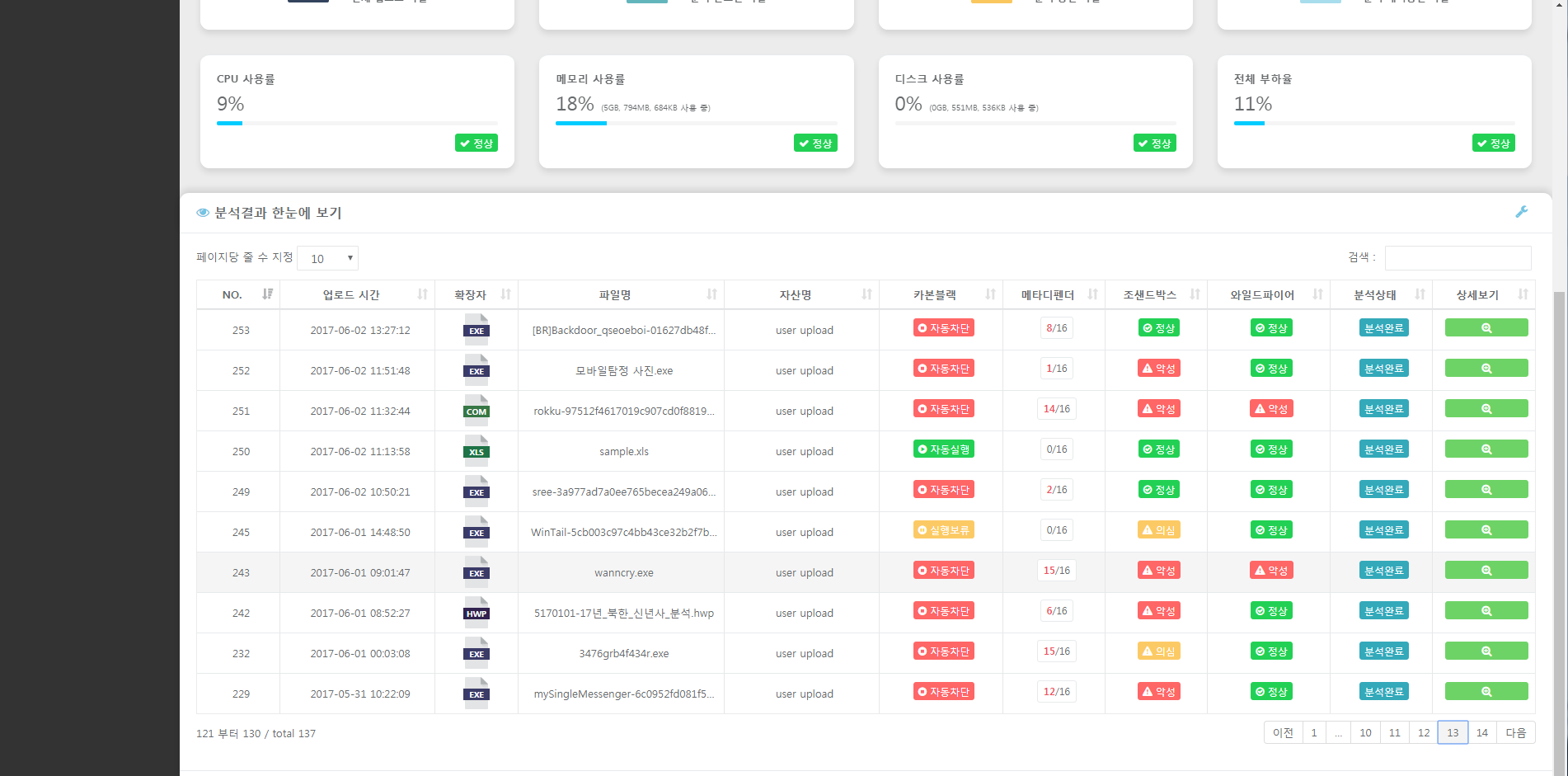1568x776 pixels.
Task: Sort table by 파일명 column header
Action: tap(621, 294)
